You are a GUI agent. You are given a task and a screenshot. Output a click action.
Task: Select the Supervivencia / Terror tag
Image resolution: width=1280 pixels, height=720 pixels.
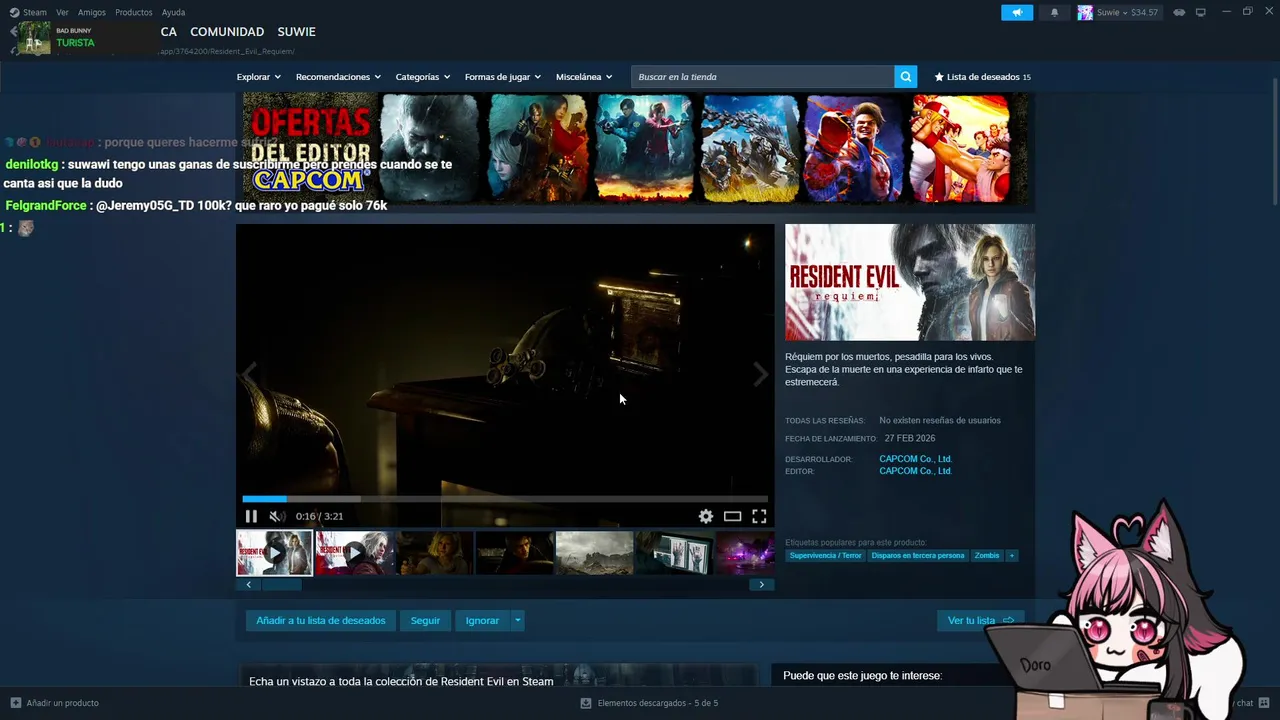825,555
